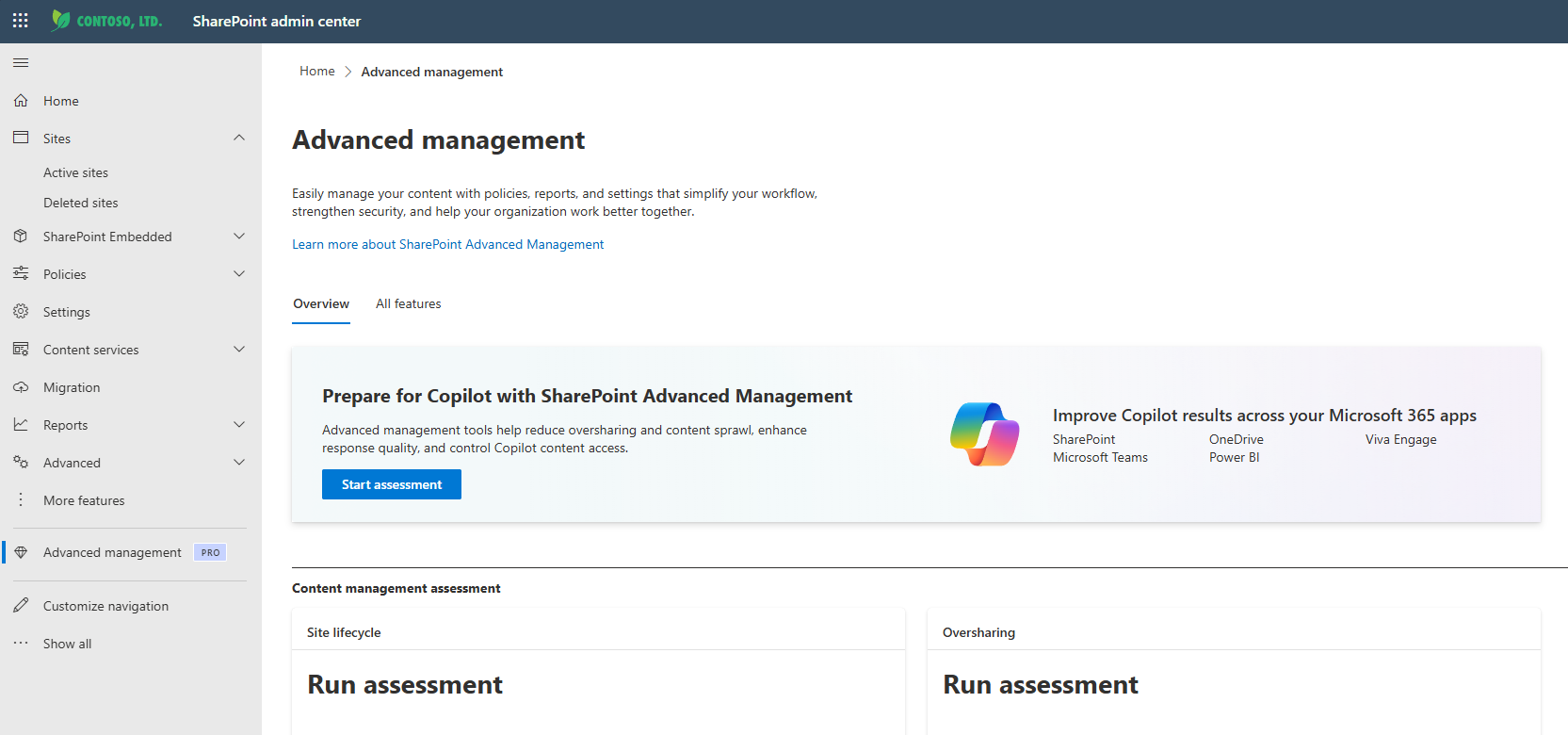Screen dimensions: 1568x735
Task: Switch to the All features tab
Action: click(x=409, y=304)
